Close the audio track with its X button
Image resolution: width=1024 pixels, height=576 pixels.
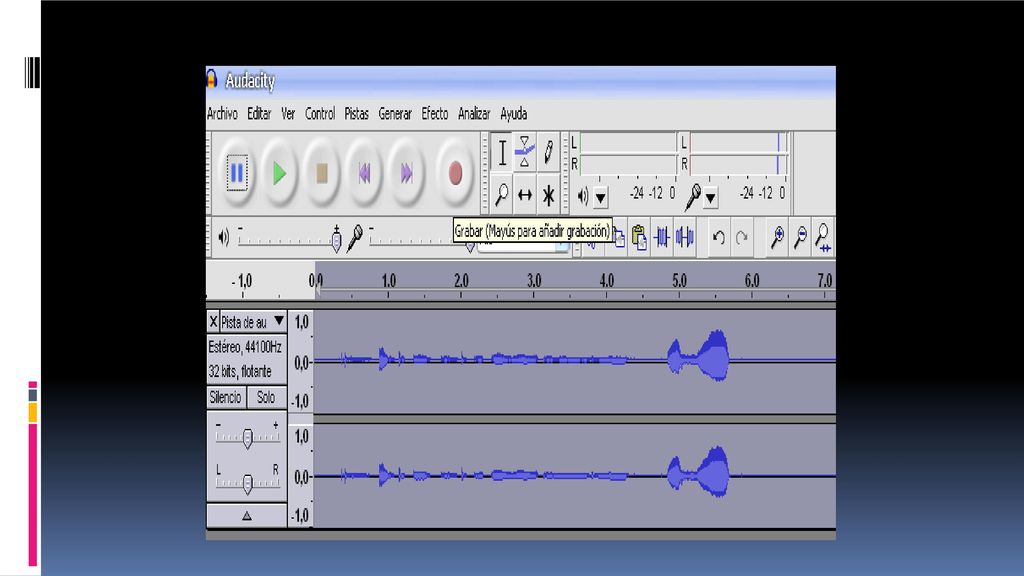[213, 321]
